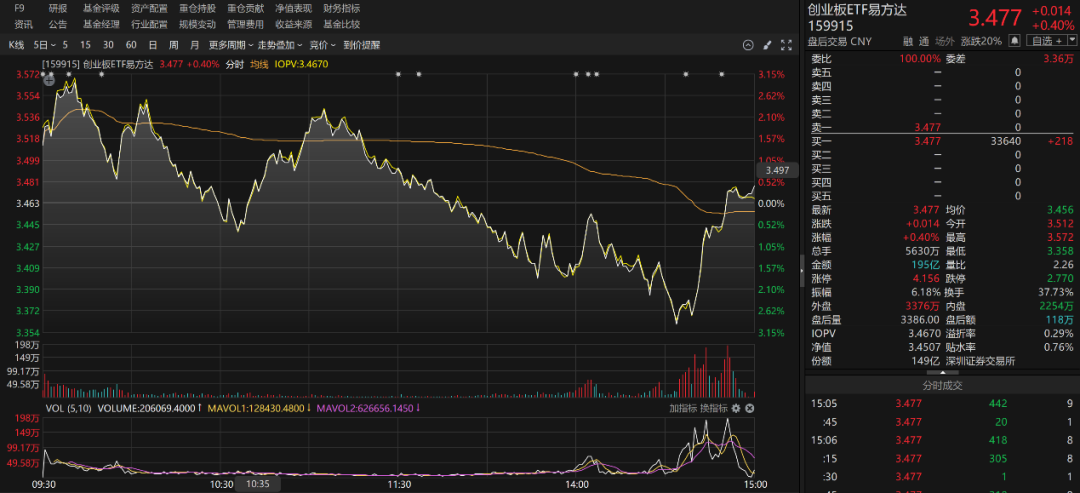1080x493 pixels.
Task: Expand the chart to fullscreen
Action: pos(786,45)
